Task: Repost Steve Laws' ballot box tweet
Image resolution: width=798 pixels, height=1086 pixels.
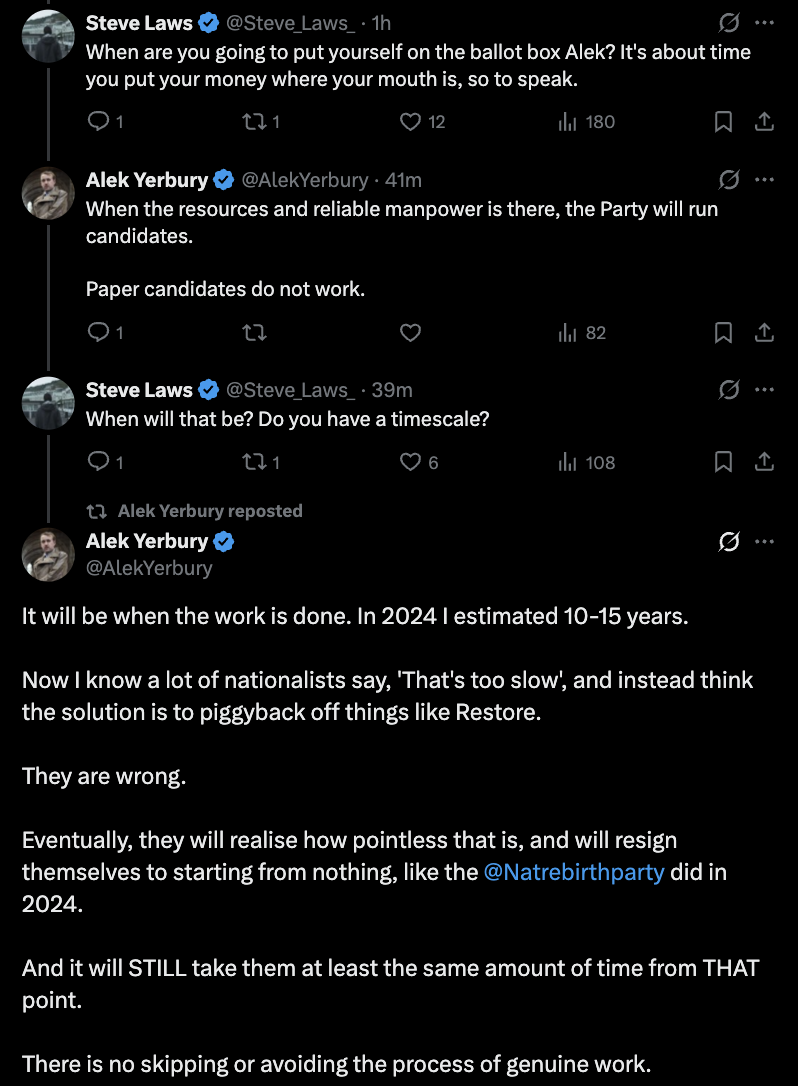Action: [255, 122]
